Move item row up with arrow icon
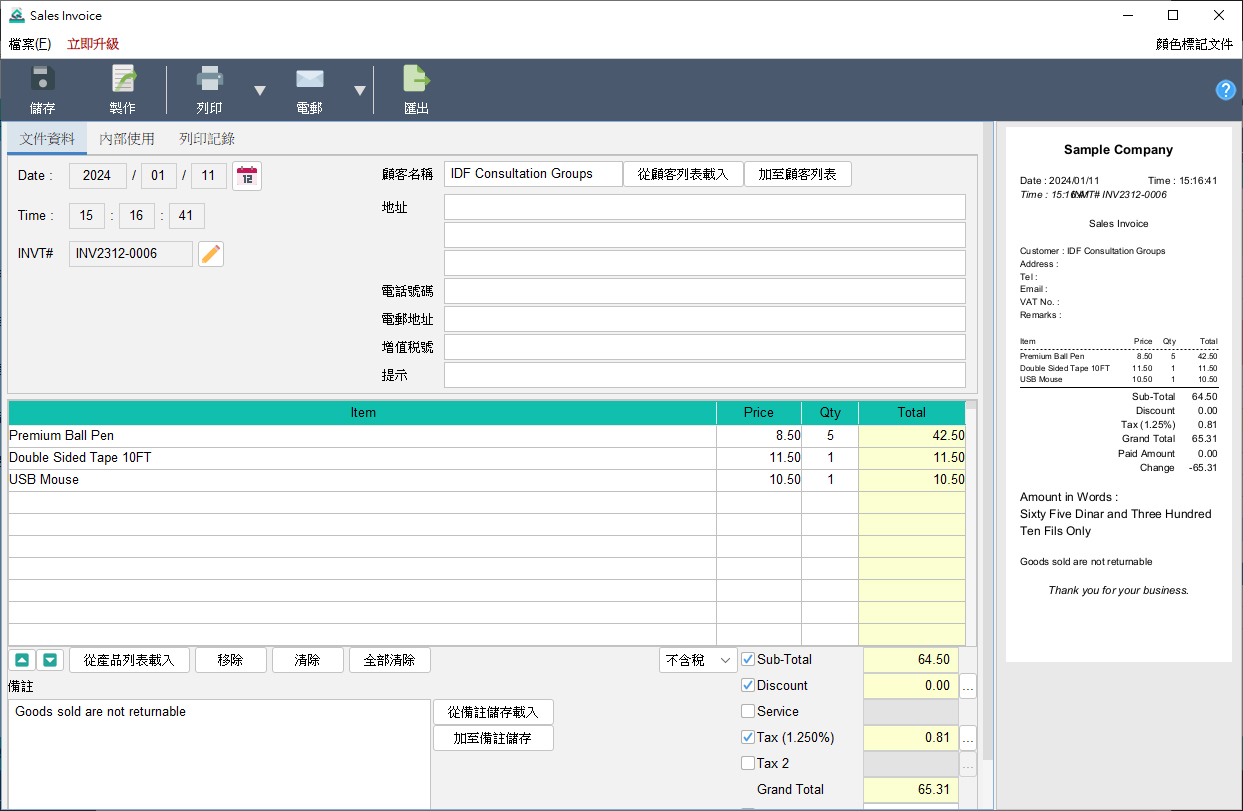 tap(21, 660)
